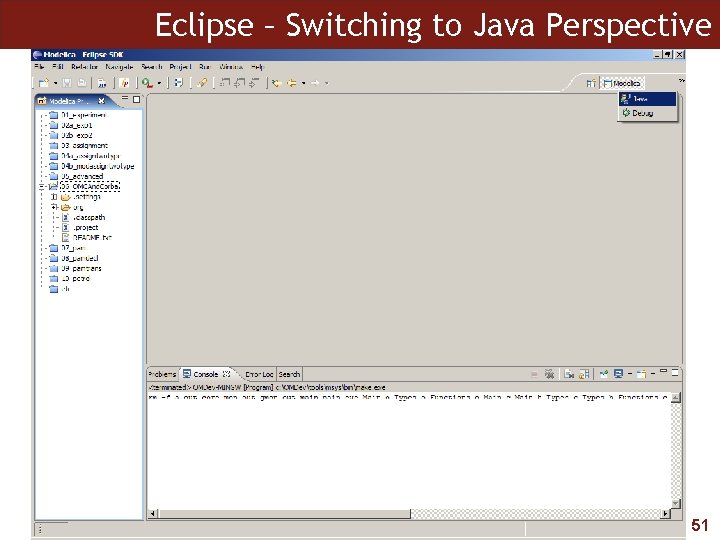Click the Last Edit Location icon
Viewport: 720px width, 540px height.
[276, 83]
